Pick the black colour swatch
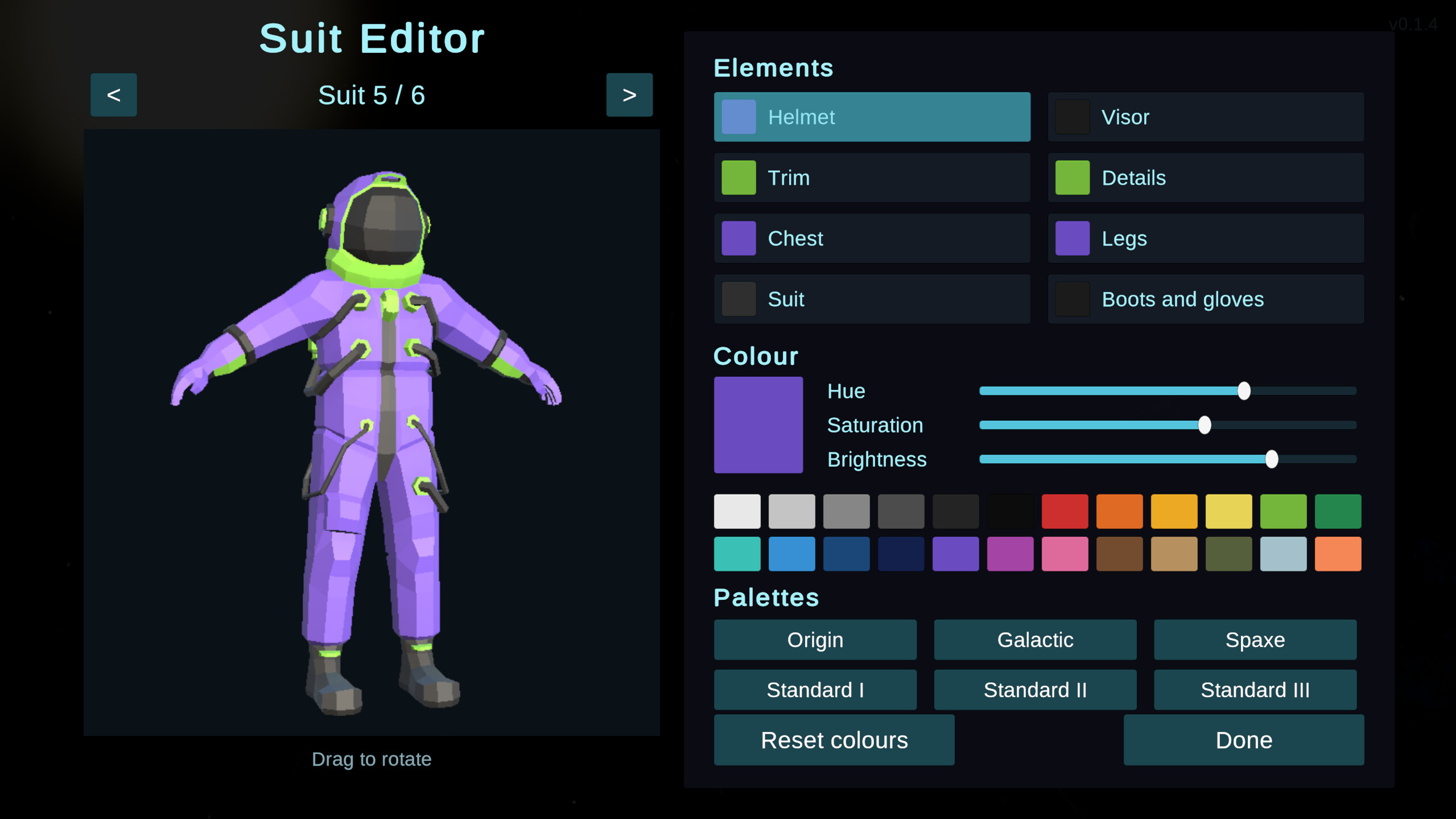Image resolution: width=1456 pixels, height=819 pixels. point(1010,511)
